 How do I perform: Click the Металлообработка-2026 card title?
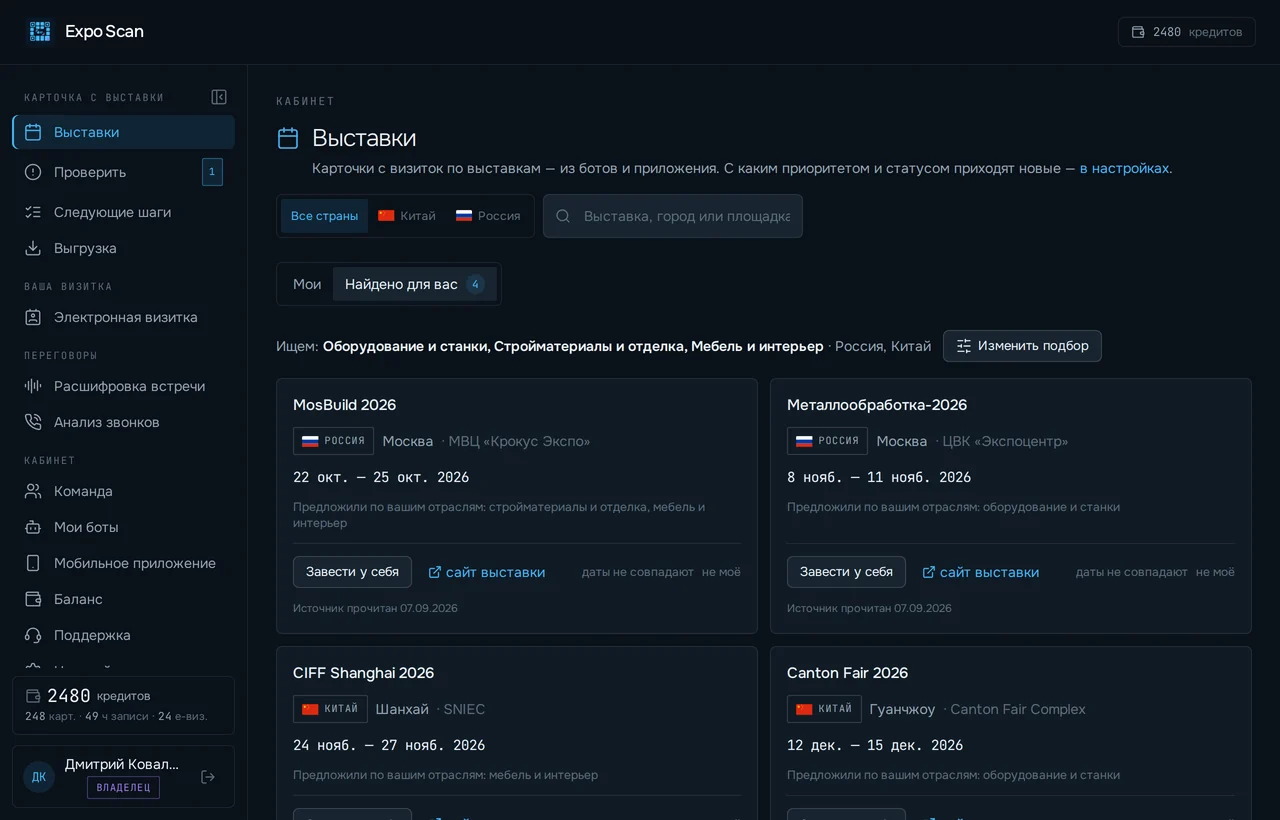877,405
